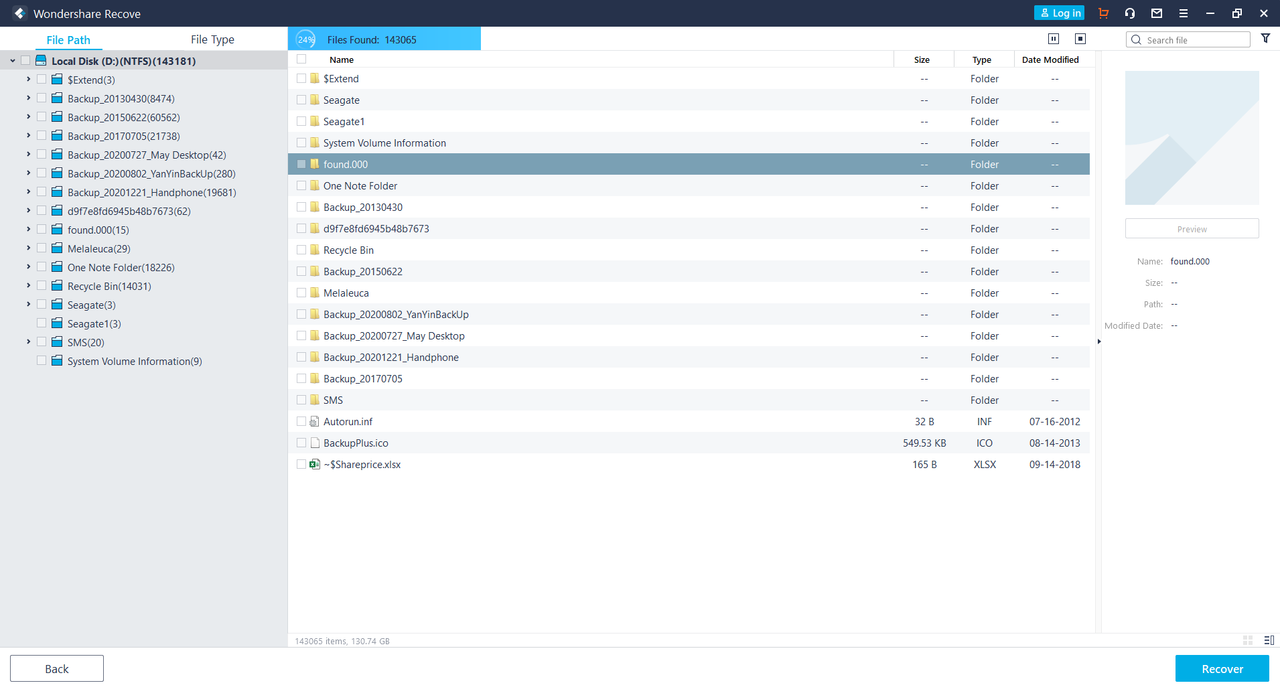Image resolution: width=1280 pixels, height=689 pixels.
Task: Click the Preview button
Action: [1192, 229]
